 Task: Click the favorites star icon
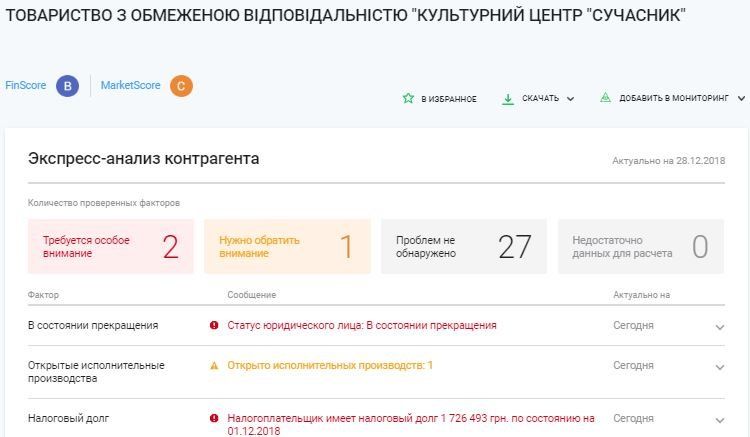click(x=408, y=98)
